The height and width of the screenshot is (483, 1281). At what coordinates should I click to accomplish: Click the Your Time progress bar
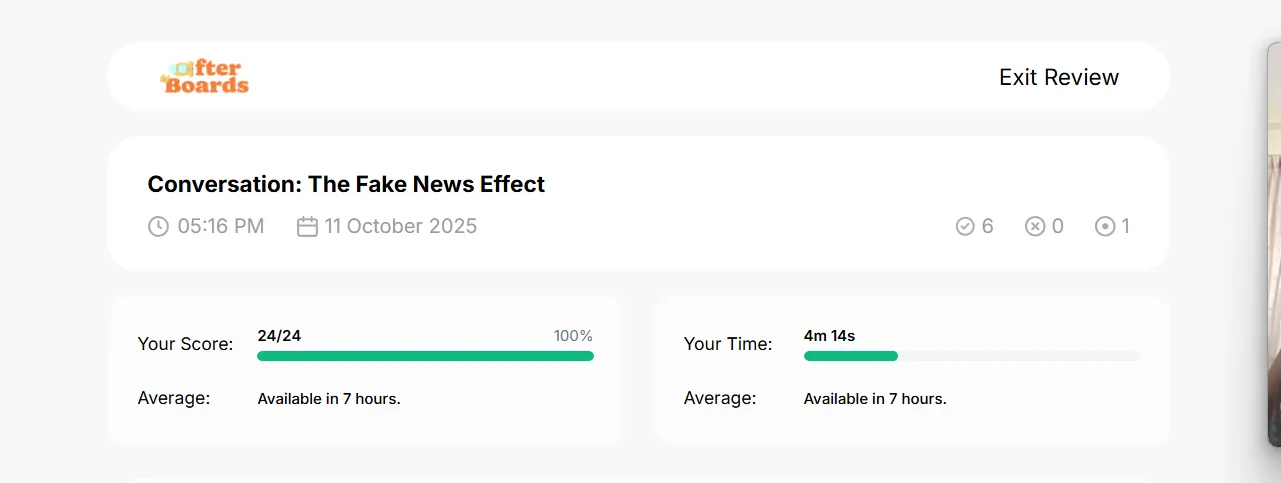point(972,356)
